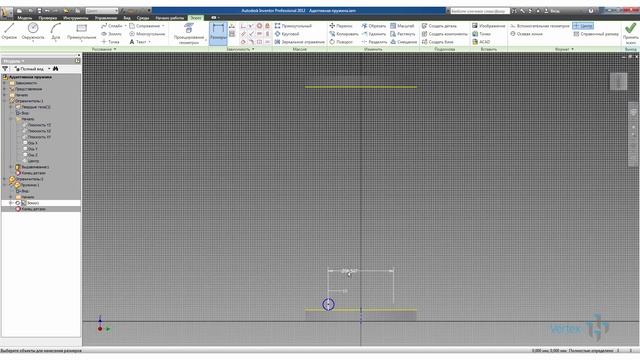Select the Смещение (Offset) tool
The height and width of the screenshot is (360, 640).
[404, 42]
